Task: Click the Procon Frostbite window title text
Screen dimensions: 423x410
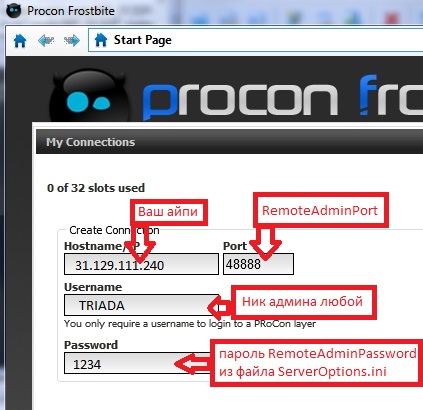Action: pos(71,11)
